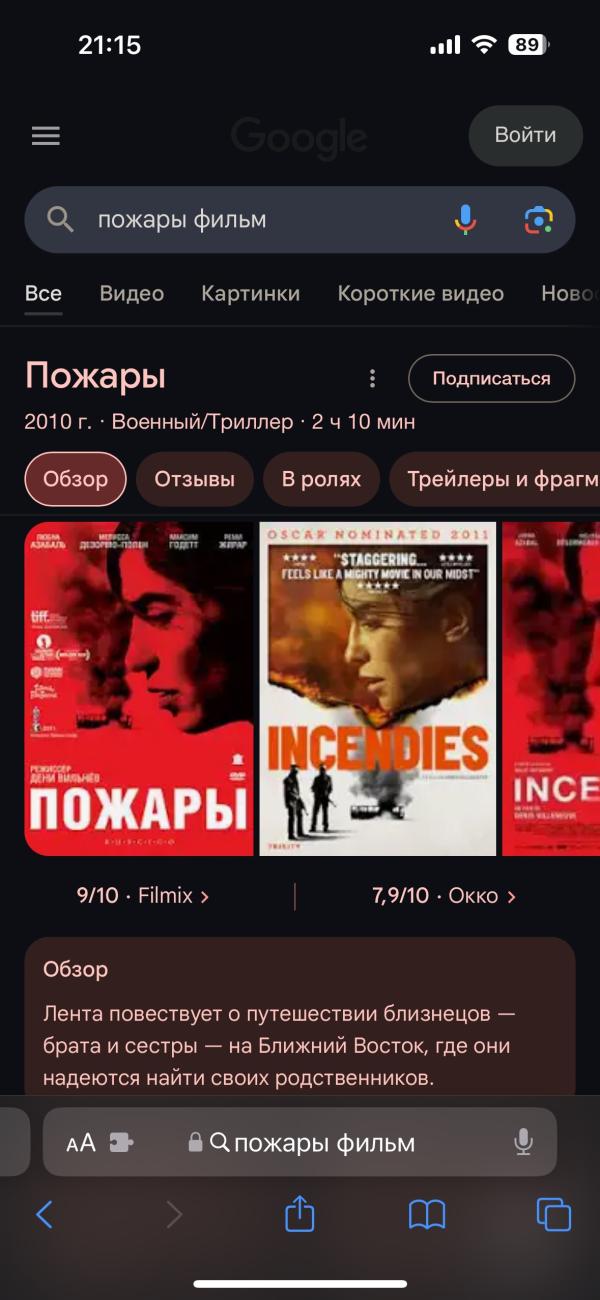This screenshot has height=1300, width=600.
Task: Open Google Lens camera search
Action: pos(539,219)
